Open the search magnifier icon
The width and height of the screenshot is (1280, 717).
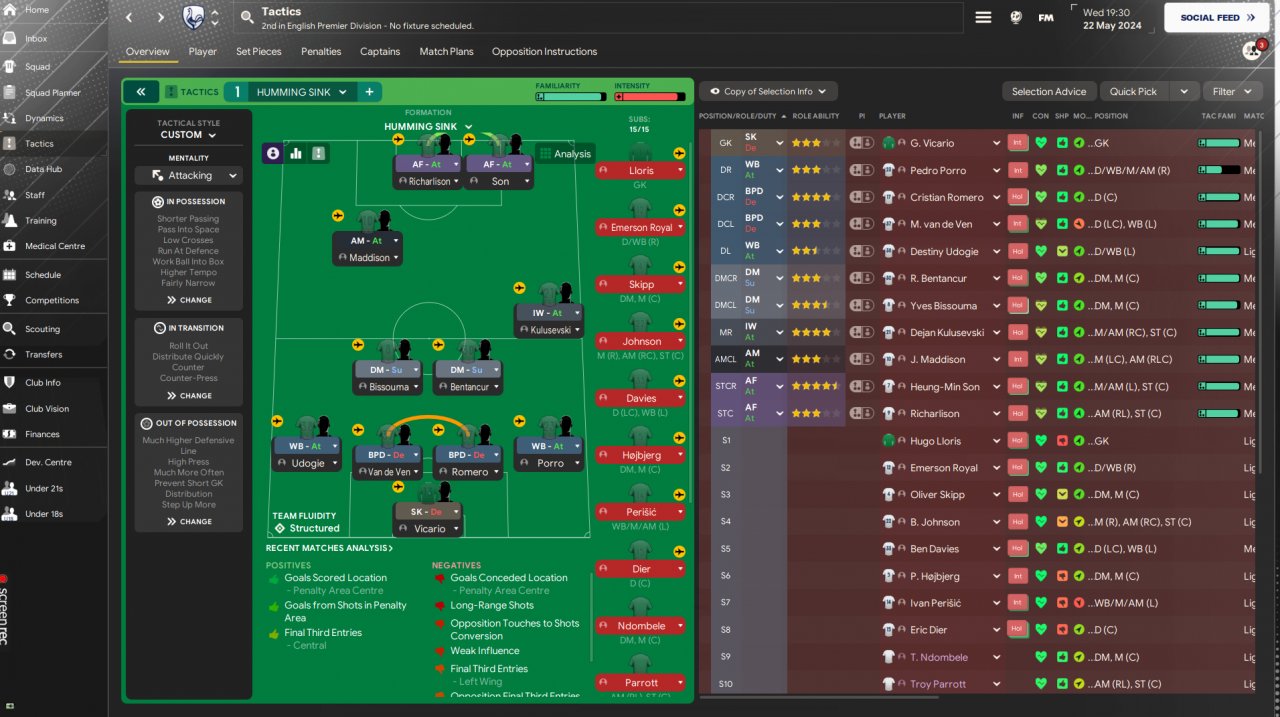(247, 17)
